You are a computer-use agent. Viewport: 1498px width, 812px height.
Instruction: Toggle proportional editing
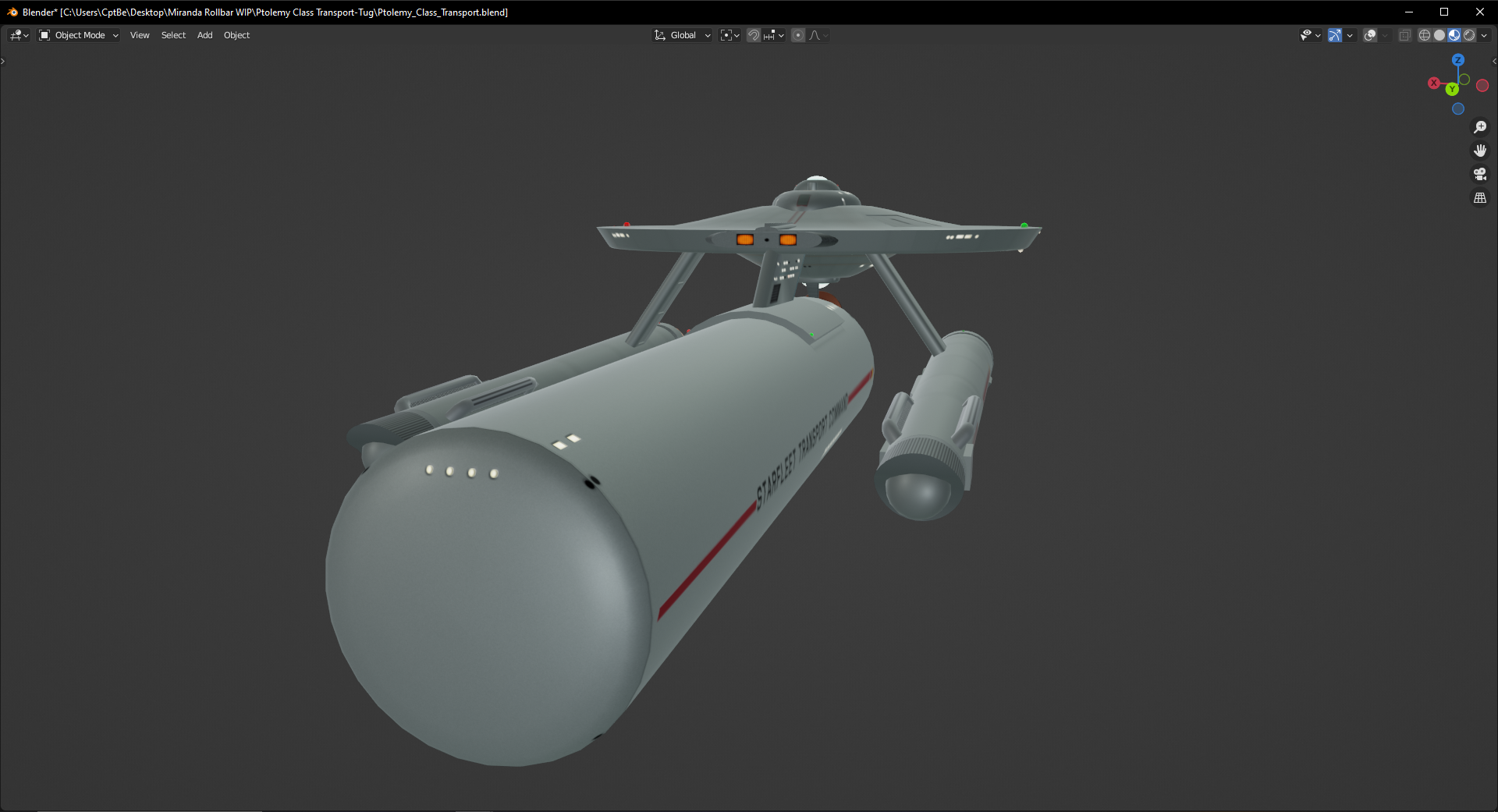pos(798,35)
